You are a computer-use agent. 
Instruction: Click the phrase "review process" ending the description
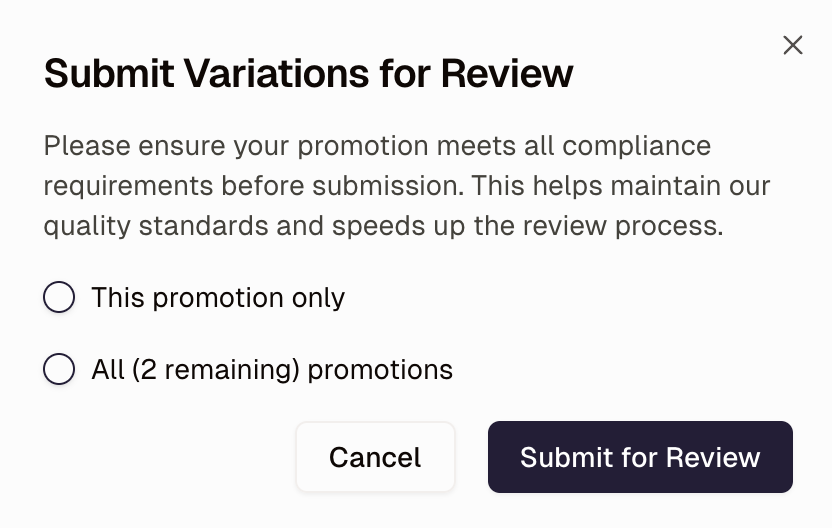tap(623, 227)
